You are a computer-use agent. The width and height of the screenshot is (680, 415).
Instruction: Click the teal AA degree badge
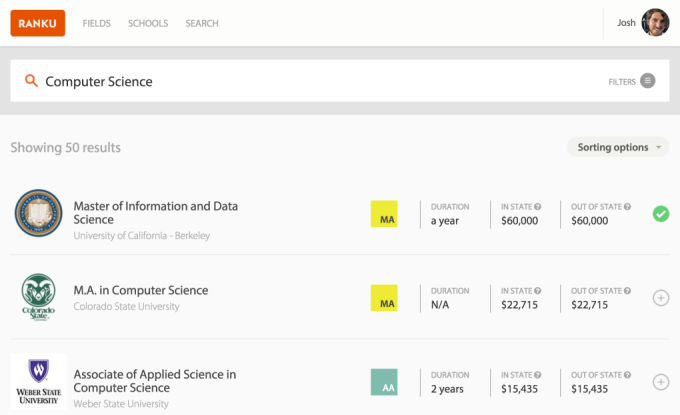click(x=384, y=382)
